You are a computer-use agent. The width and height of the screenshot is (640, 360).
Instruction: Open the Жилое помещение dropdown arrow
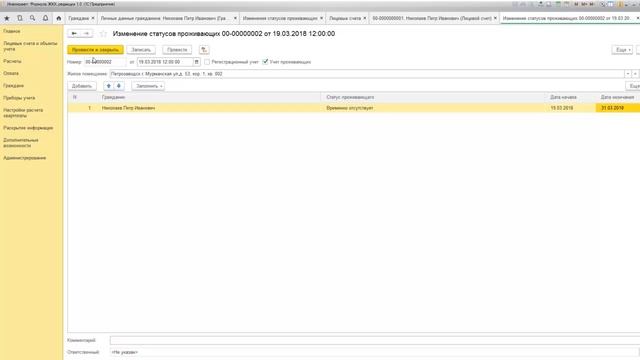pyautogui.click(x=628, y=74)
